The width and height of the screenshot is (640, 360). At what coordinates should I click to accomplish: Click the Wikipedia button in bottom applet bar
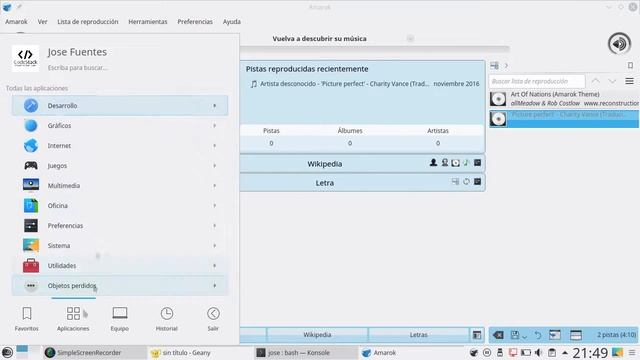[317, 335]
